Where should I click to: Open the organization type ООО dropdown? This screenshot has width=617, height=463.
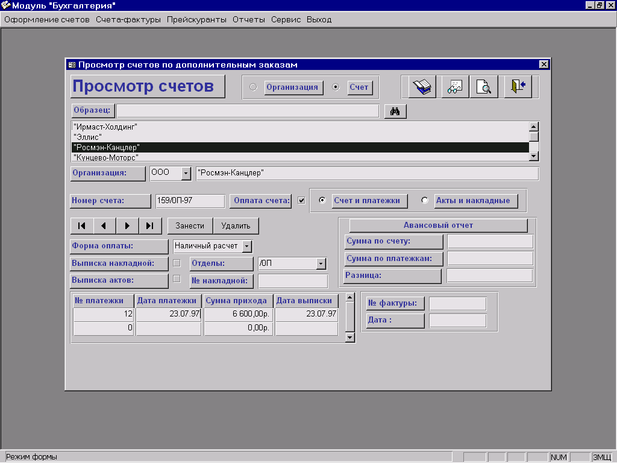point(185,172)
